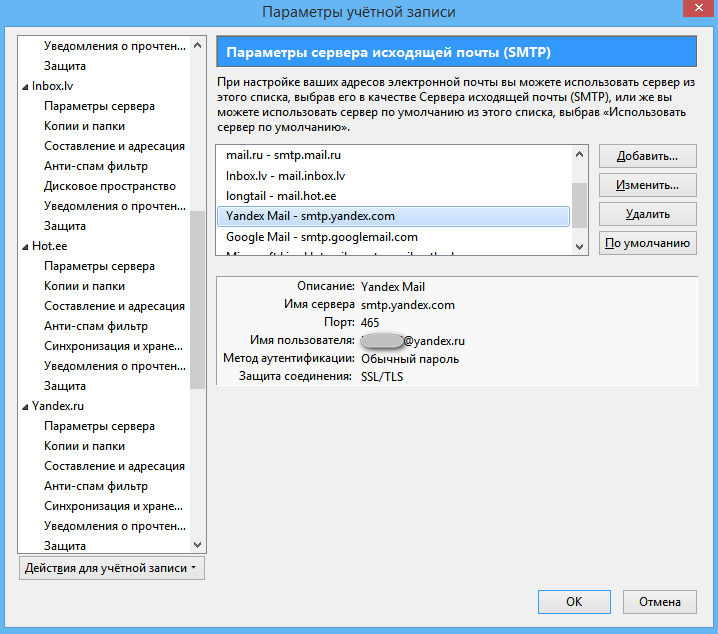The width and height of the screenshot is (718, 634).
Task: Open Read Receipts under Hot.ee
Action: tap(115, 366)
